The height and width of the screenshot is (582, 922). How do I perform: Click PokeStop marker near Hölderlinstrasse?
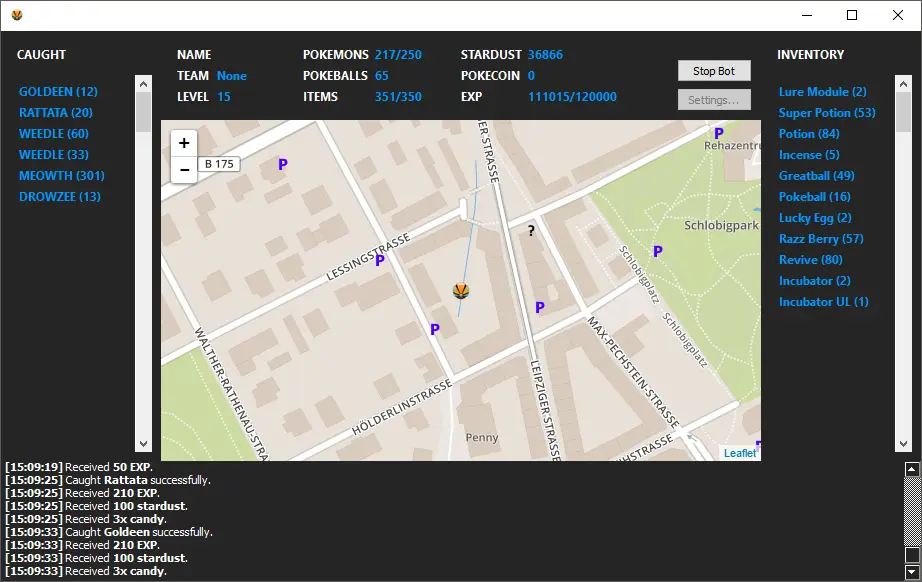435,329
